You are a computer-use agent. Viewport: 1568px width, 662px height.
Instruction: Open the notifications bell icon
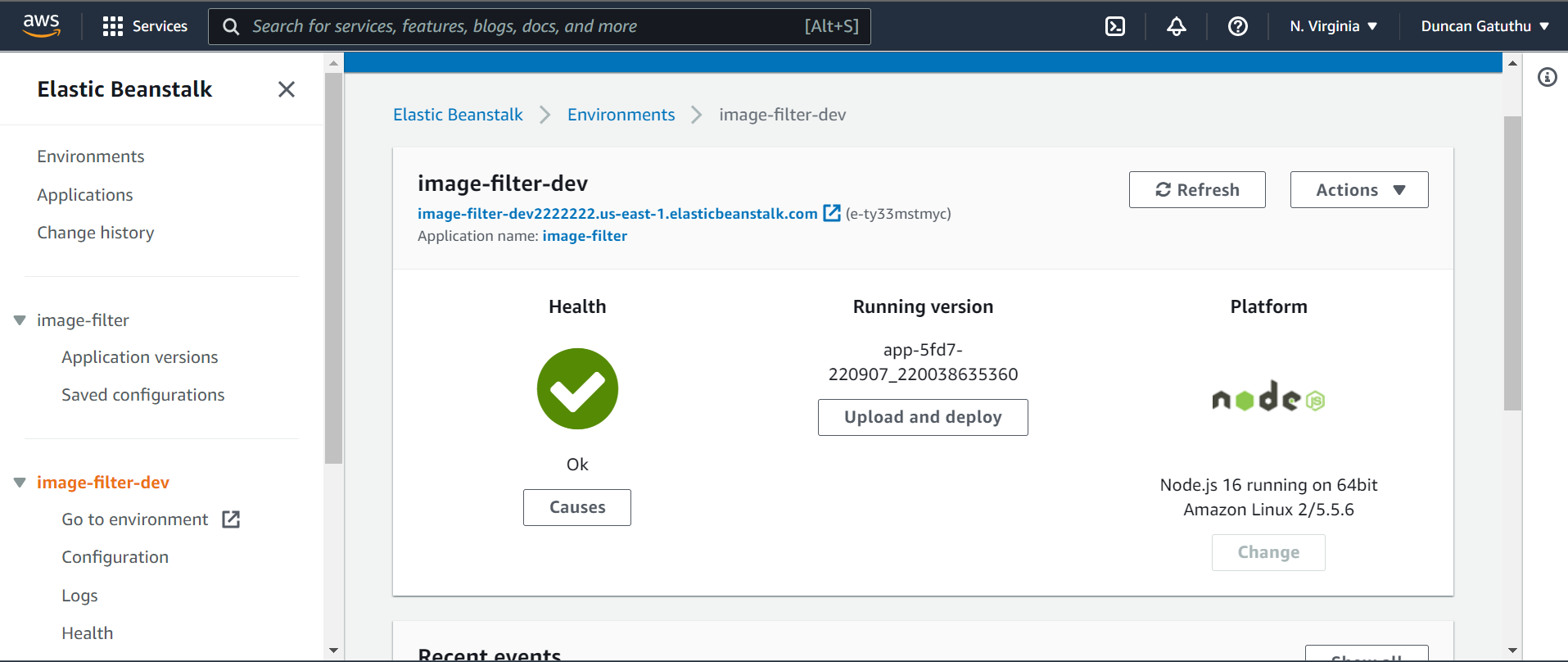pos(1177,26)
